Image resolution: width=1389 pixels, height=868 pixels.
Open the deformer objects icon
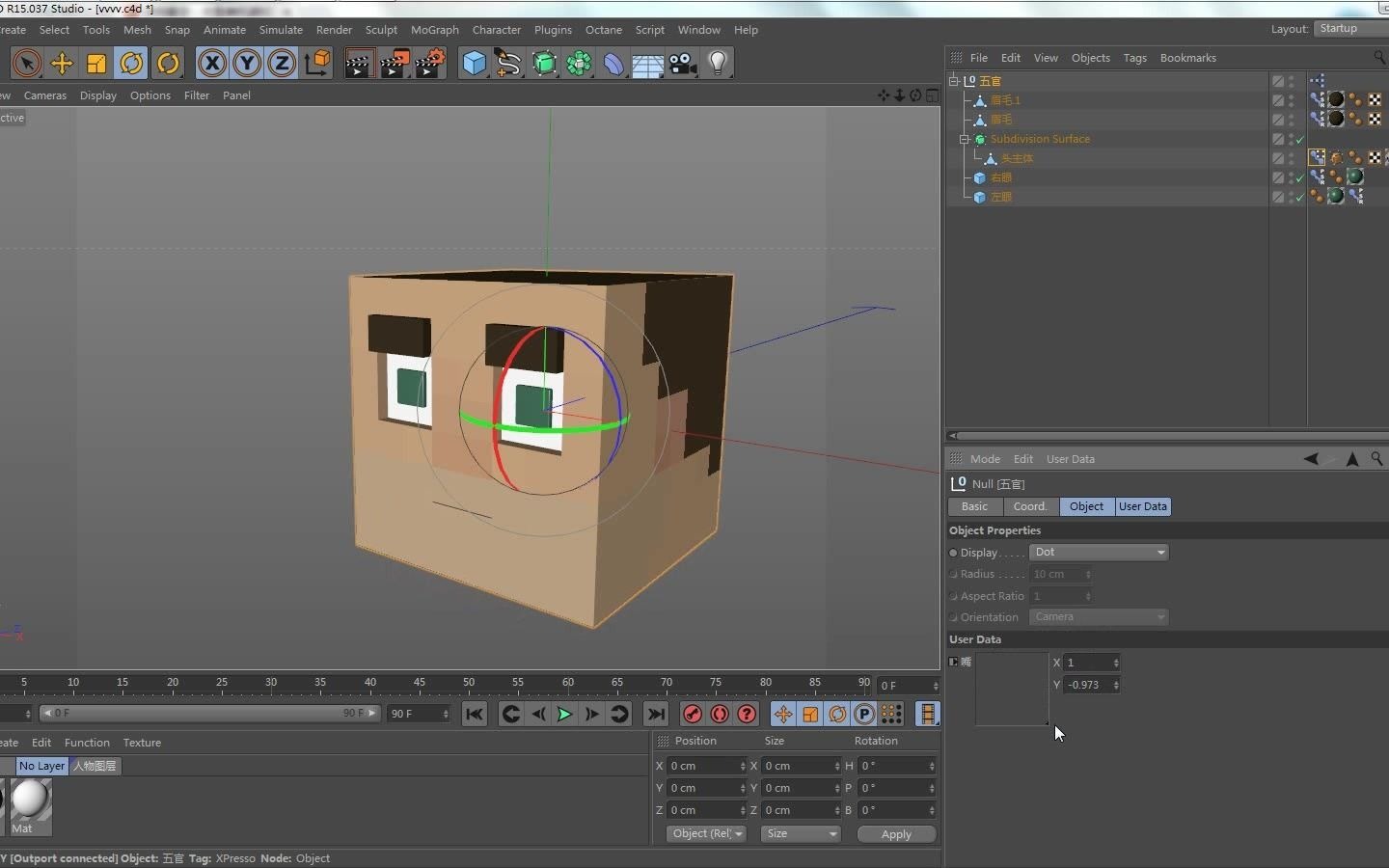pos(613,64)
